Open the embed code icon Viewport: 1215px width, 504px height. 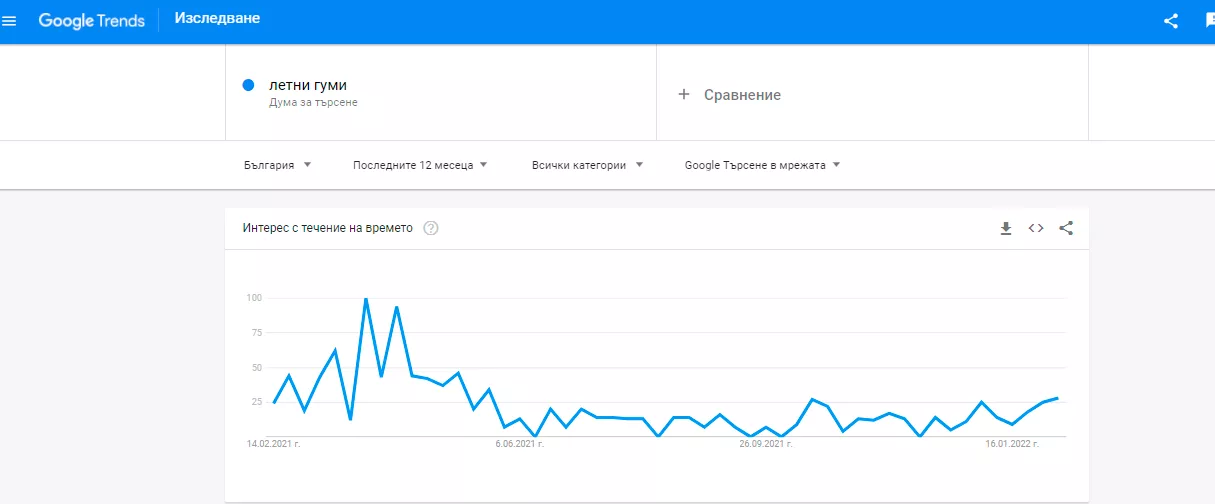point(1036,228)
